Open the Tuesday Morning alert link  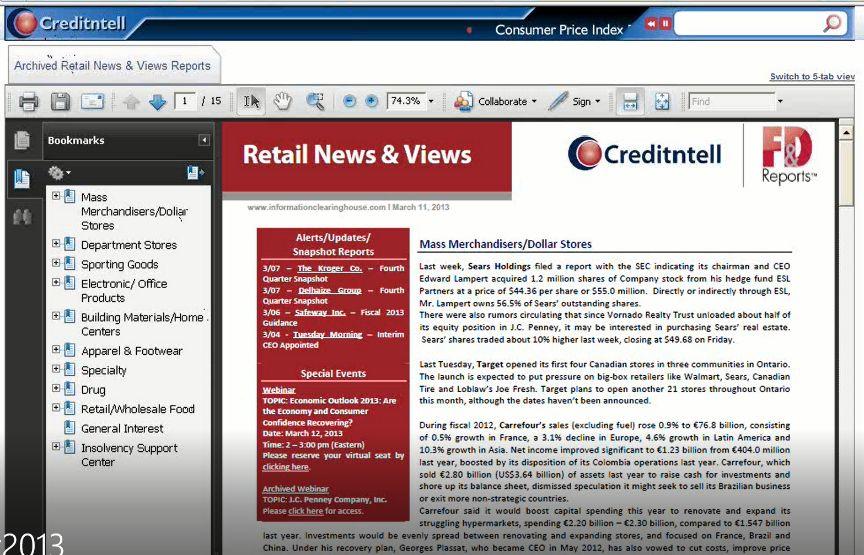click(327, 335)
